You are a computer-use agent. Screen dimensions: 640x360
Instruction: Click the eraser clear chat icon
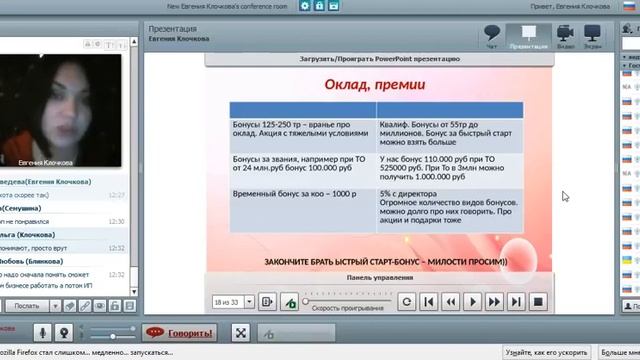(x=70, y=306)
